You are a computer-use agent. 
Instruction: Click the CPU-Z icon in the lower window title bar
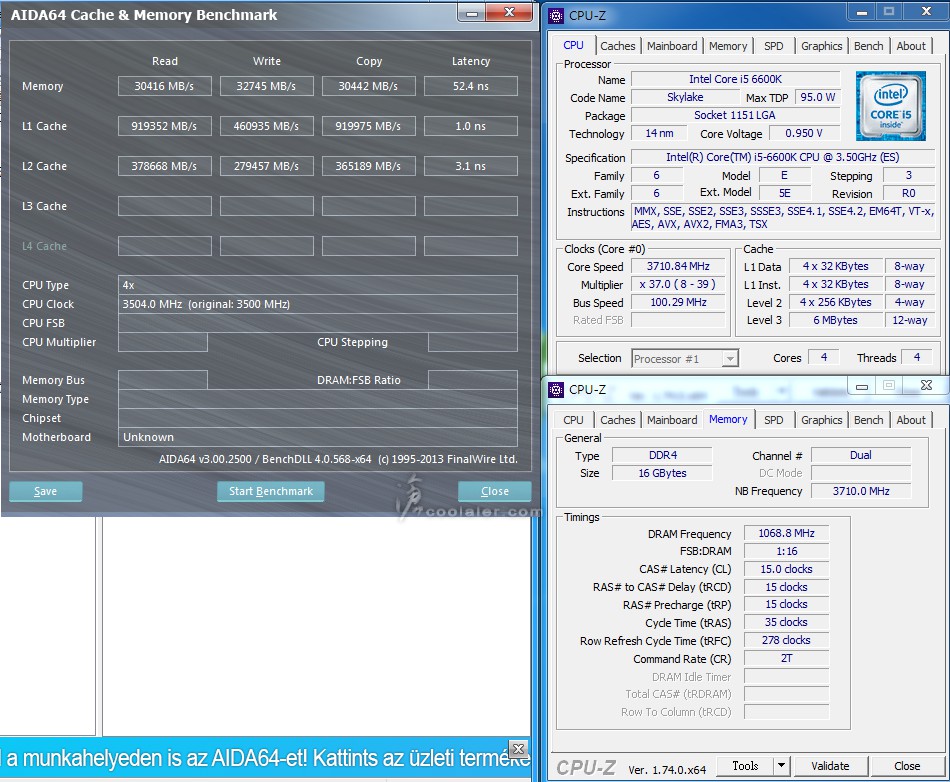[x=556, y=389]
